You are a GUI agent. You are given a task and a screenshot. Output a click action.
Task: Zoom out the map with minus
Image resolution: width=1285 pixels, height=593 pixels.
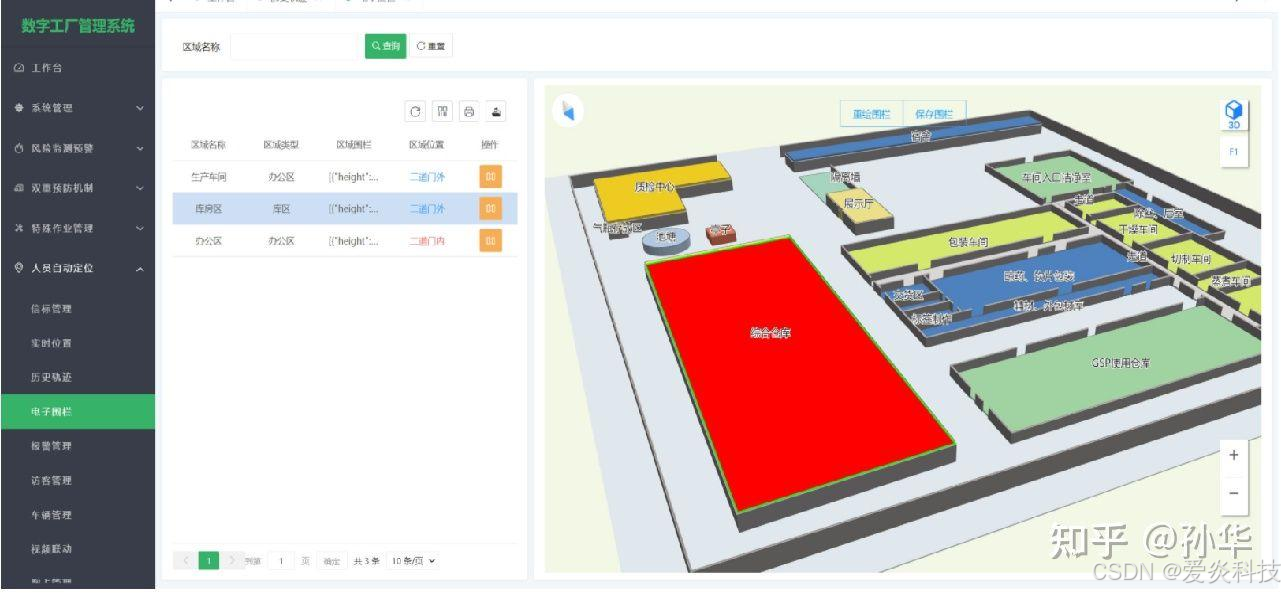click(1233, 494)
